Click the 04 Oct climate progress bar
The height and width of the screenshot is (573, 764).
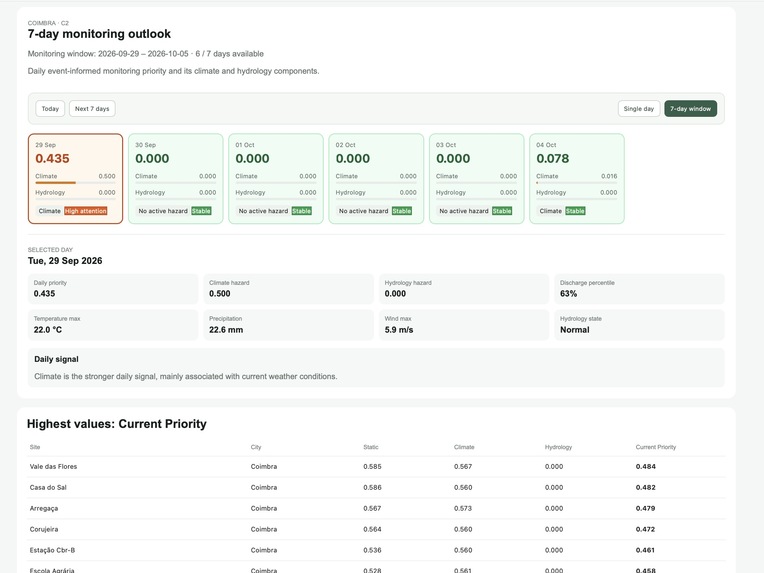577,183
